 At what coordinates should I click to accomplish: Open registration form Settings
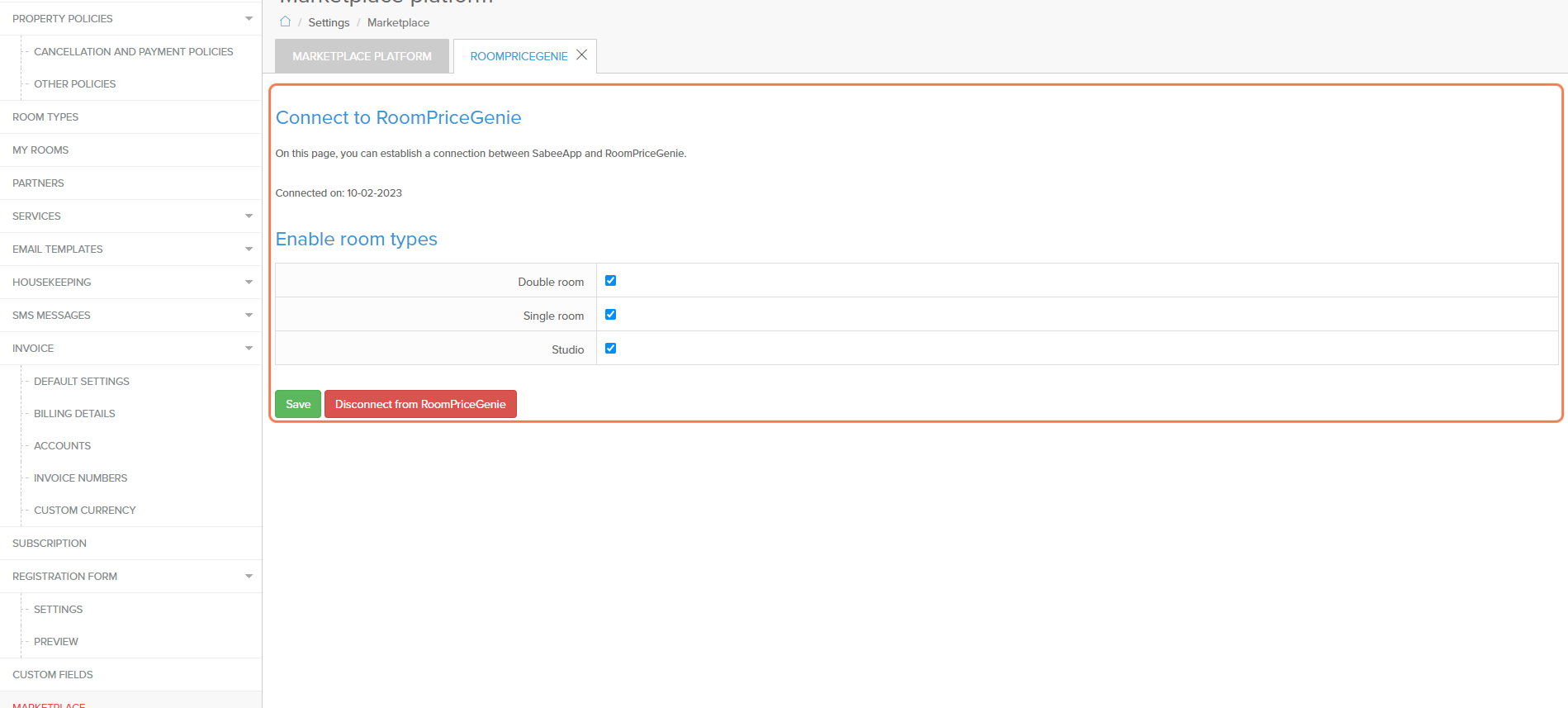tap(58, 609)
